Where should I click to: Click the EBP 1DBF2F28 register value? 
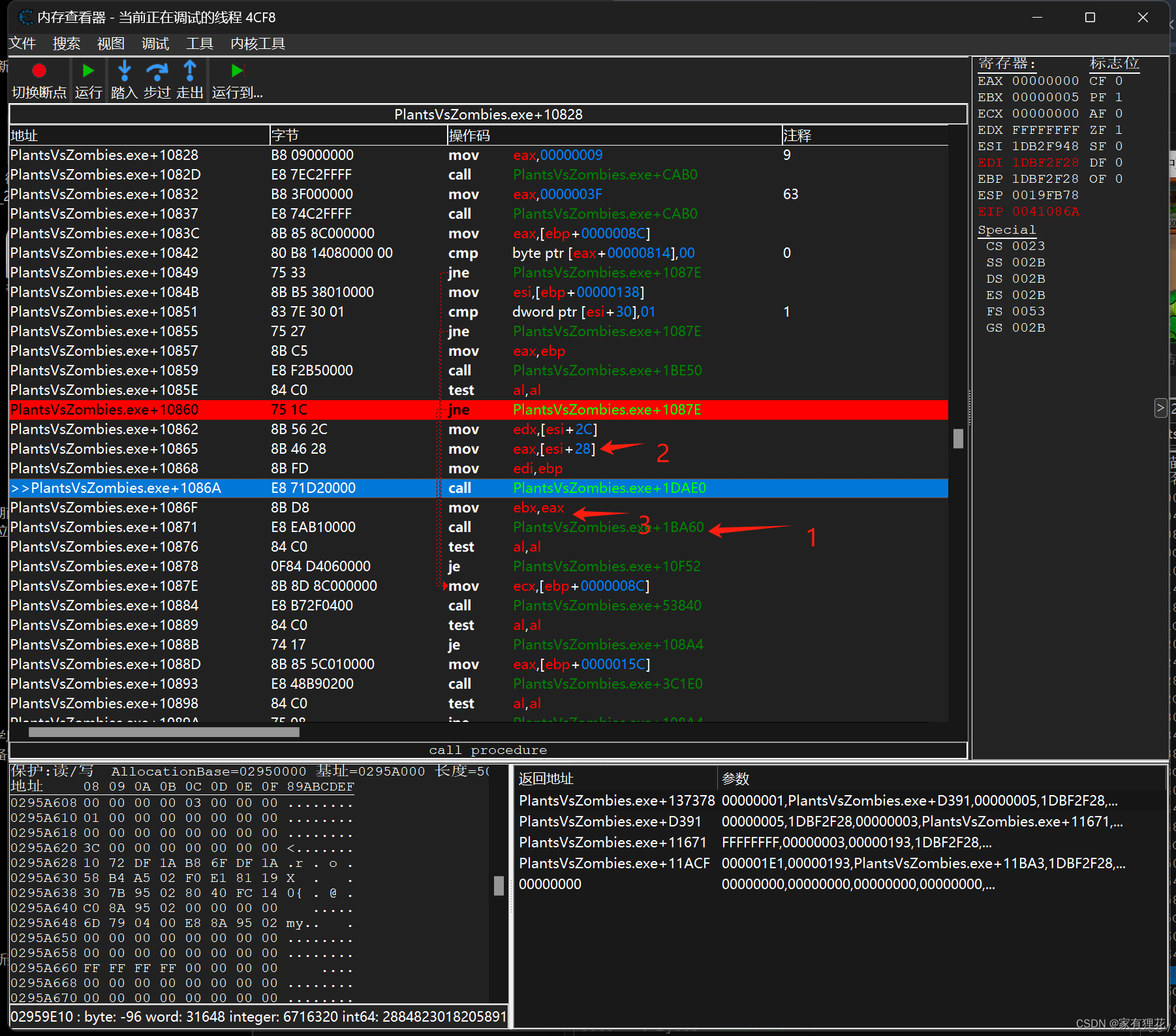(1028, 179)
